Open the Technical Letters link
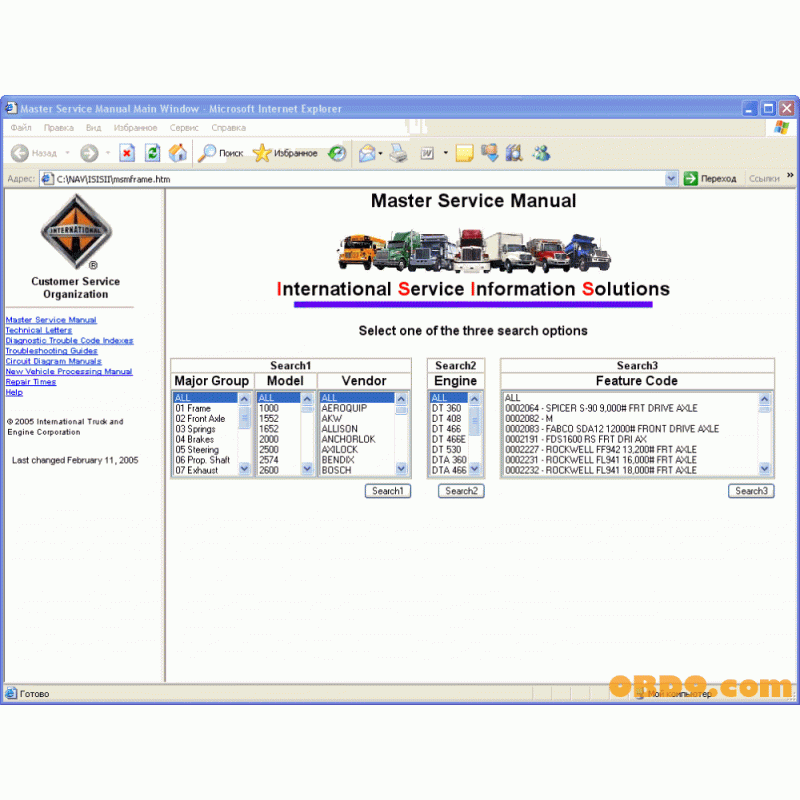Screen dimensions: 800x800 click(x=39, y=330)
